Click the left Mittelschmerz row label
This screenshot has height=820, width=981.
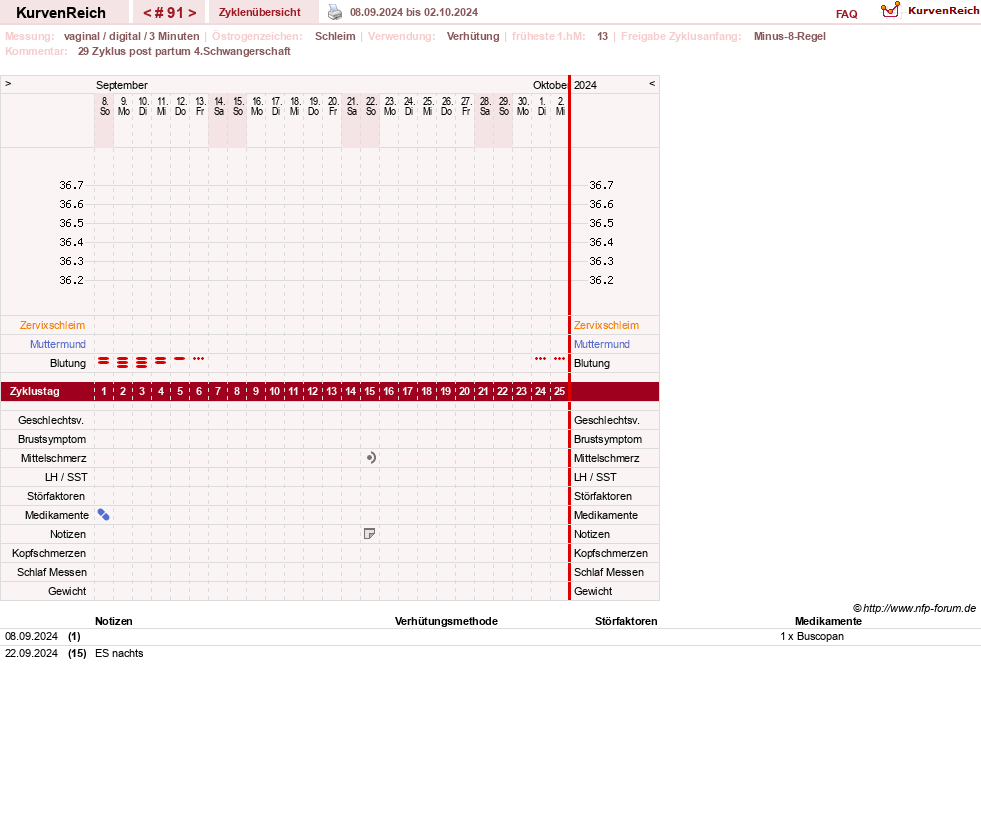point(54,458)
